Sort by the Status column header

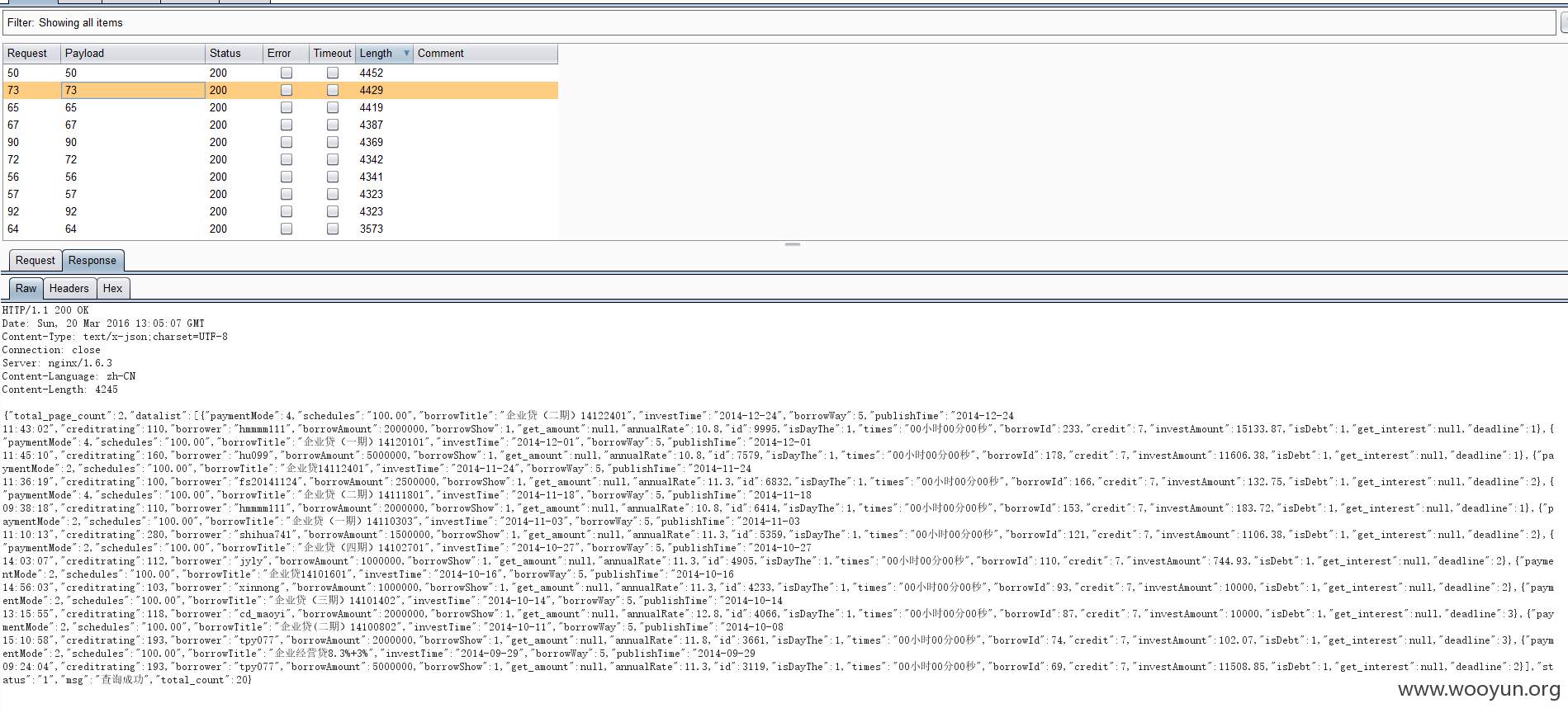234,54
